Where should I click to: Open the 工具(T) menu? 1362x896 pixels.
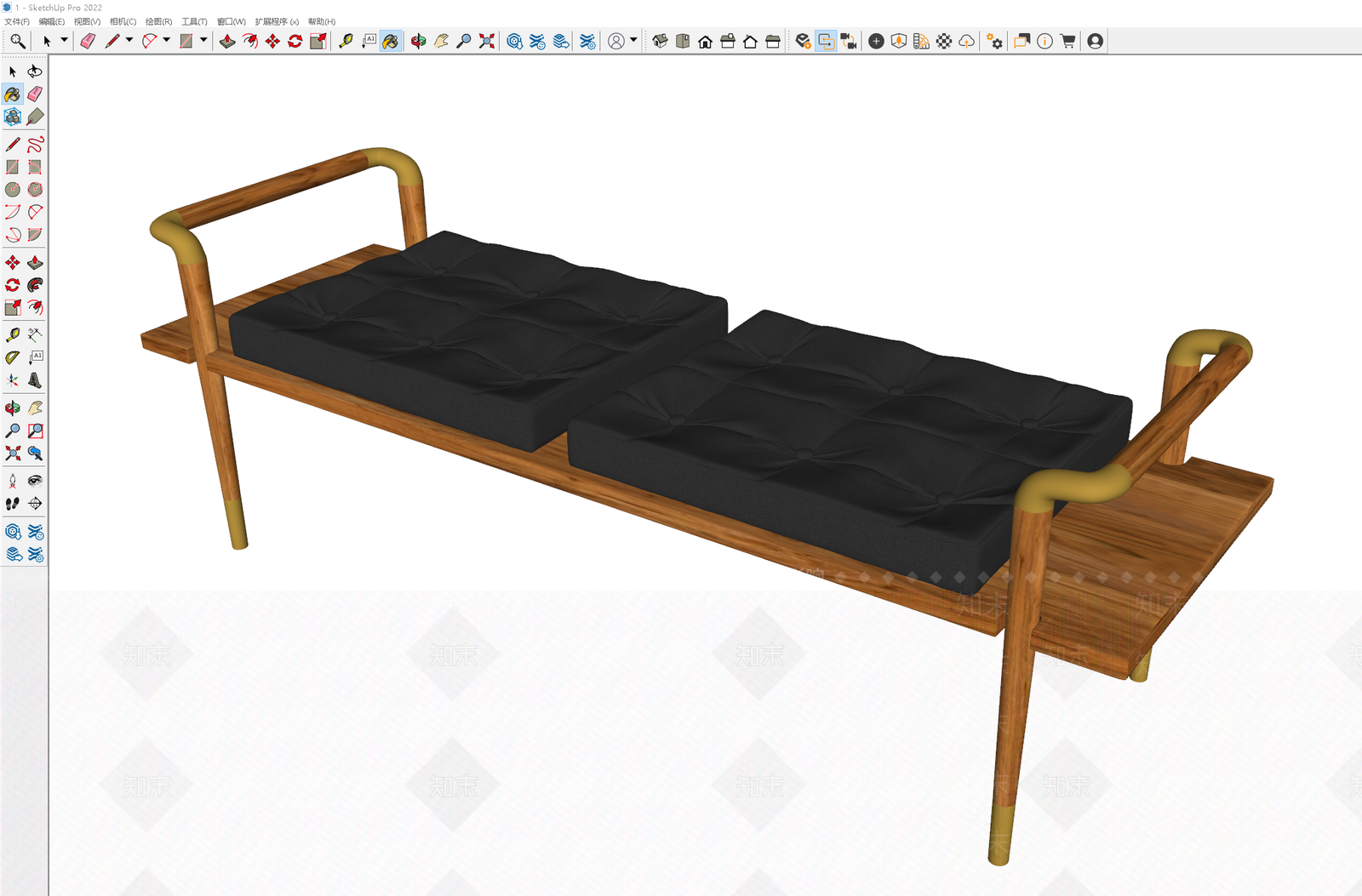click(194, 21)
